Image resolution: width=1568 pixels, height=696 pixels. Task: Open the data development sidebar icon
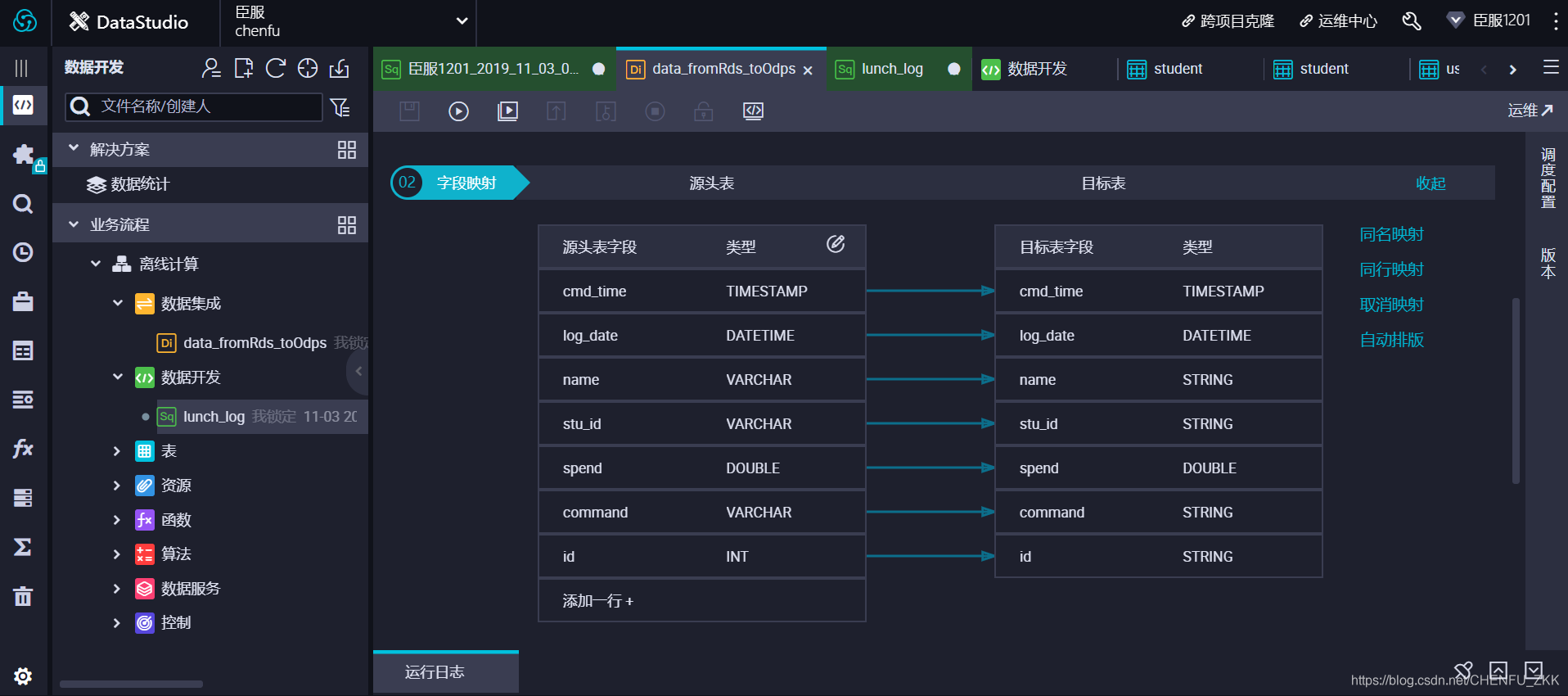point(23,105)
